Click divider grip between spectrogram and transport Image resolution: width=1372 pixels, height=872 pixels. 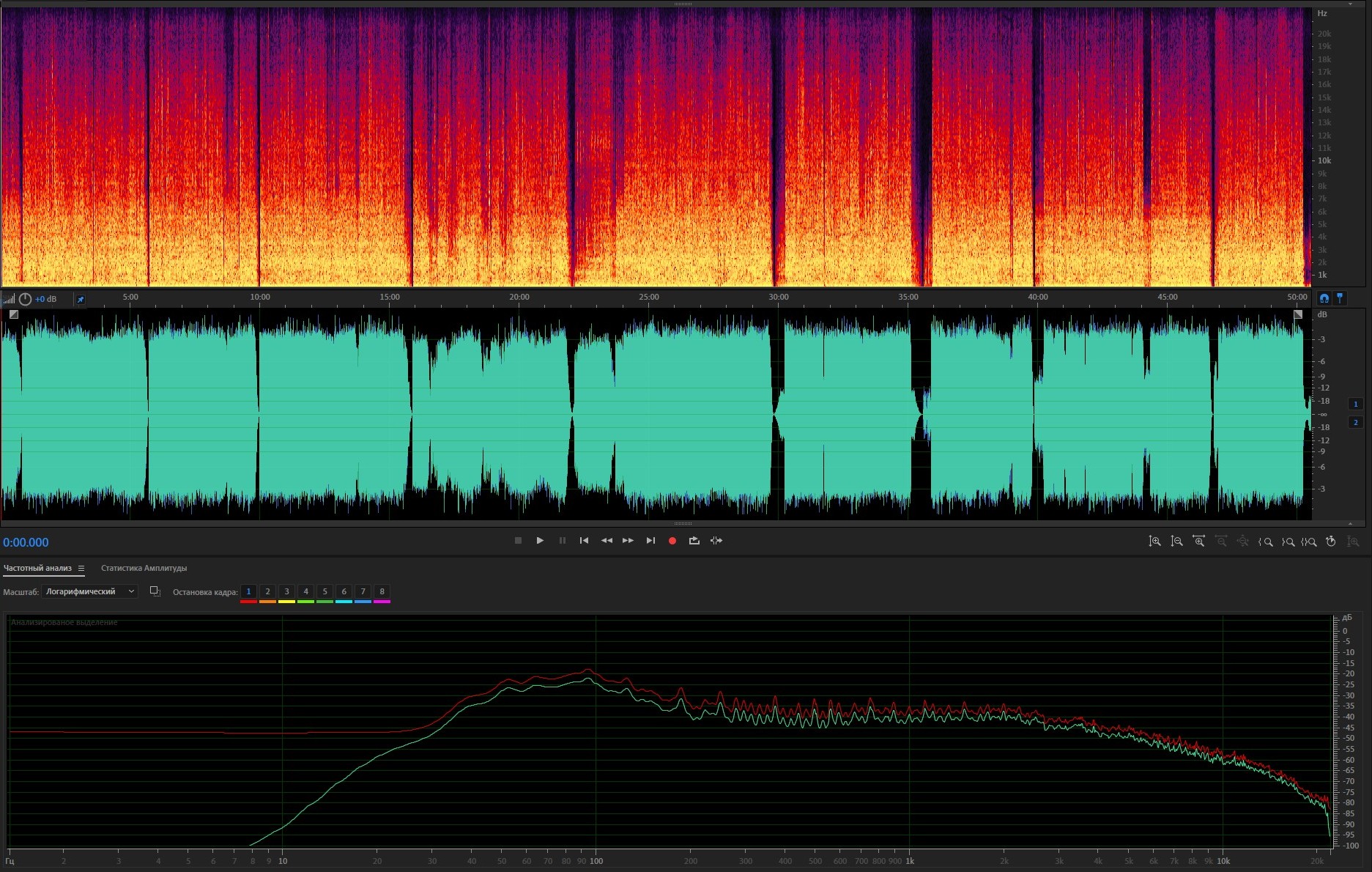[x=683, y=524]
